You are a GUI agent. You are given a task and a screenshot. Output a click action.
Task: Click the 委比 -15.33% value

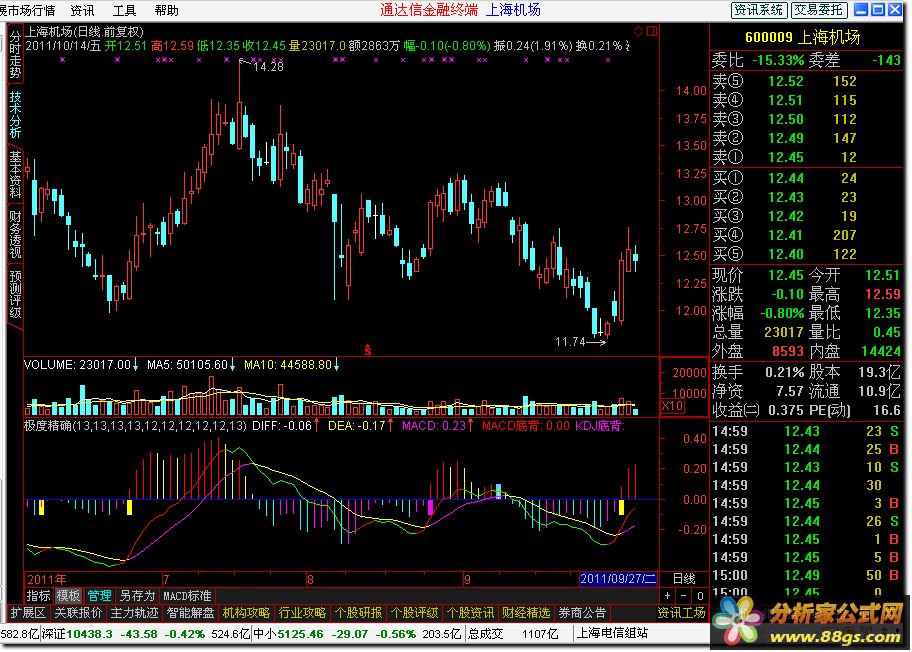778,60
